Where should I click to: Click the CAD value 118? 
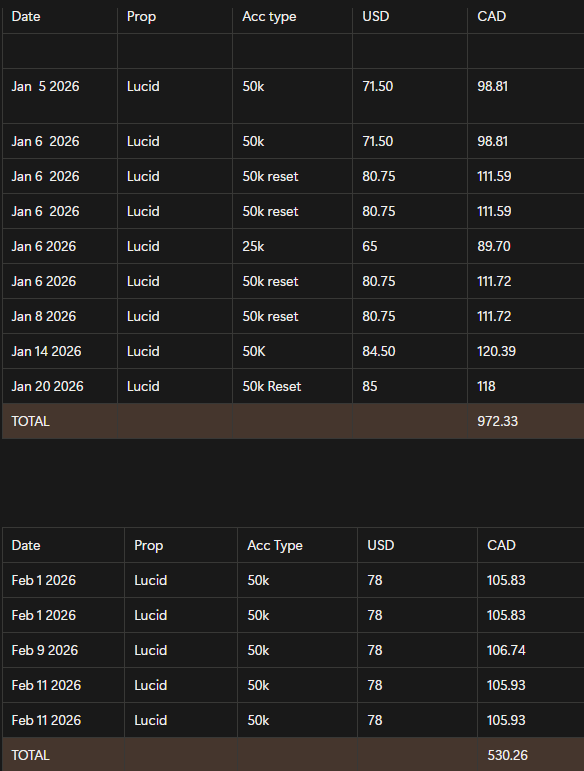(x=486, y=386)
